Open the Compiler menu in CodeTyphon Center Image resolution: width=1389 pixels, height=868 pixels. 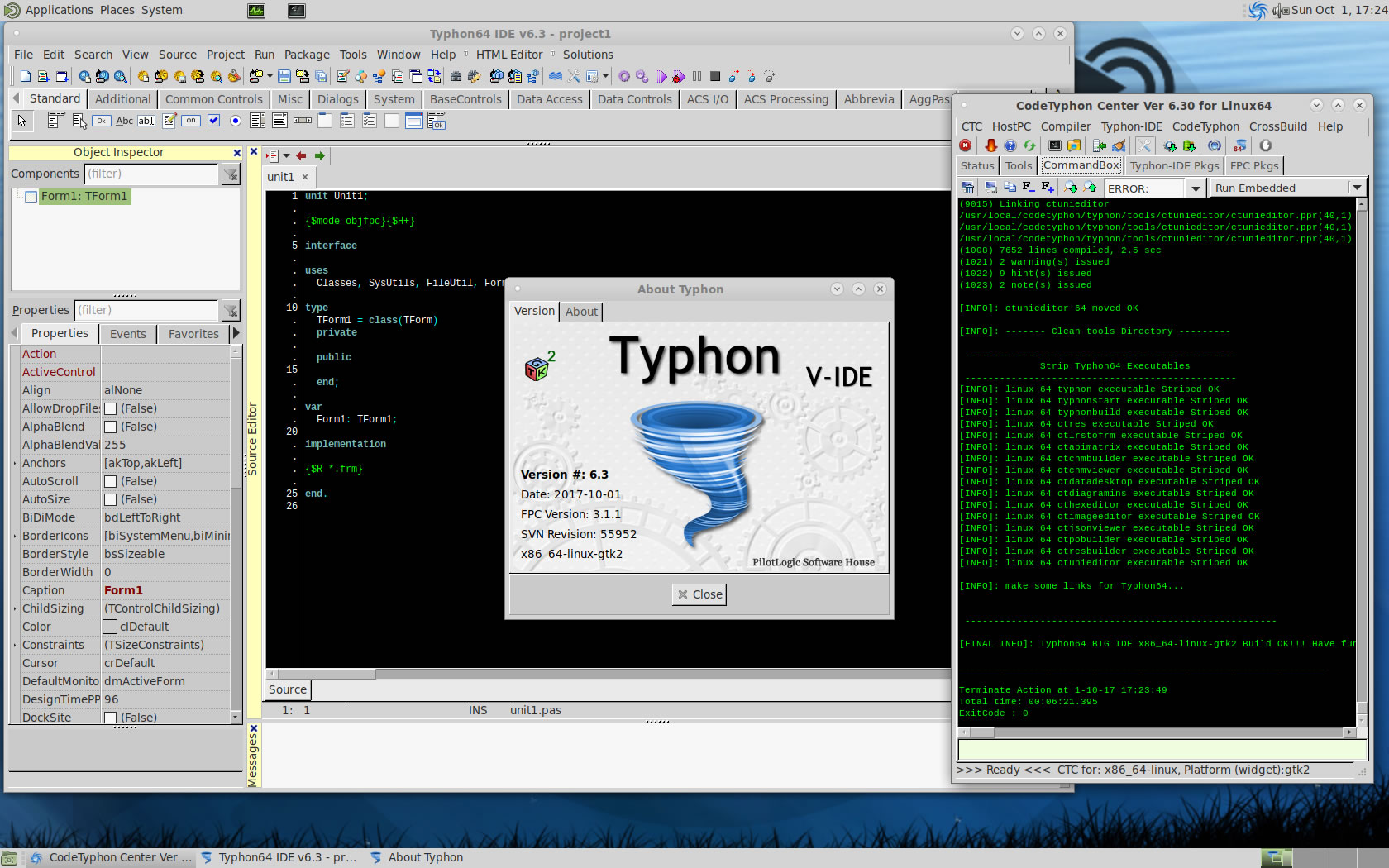pyautogui.click(x=1066, y=126)
